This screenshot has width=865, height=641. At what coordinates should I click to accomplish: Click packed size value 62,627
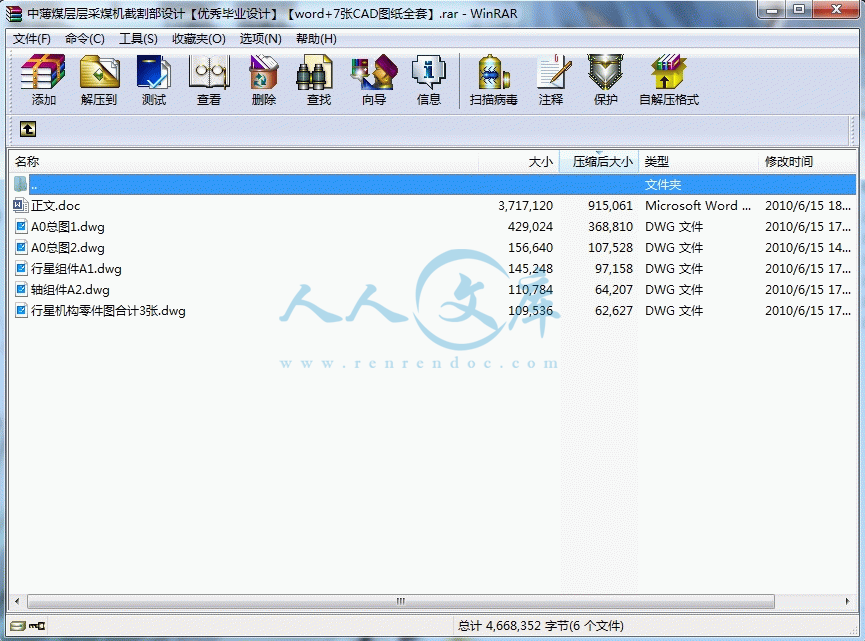(614, 311)
